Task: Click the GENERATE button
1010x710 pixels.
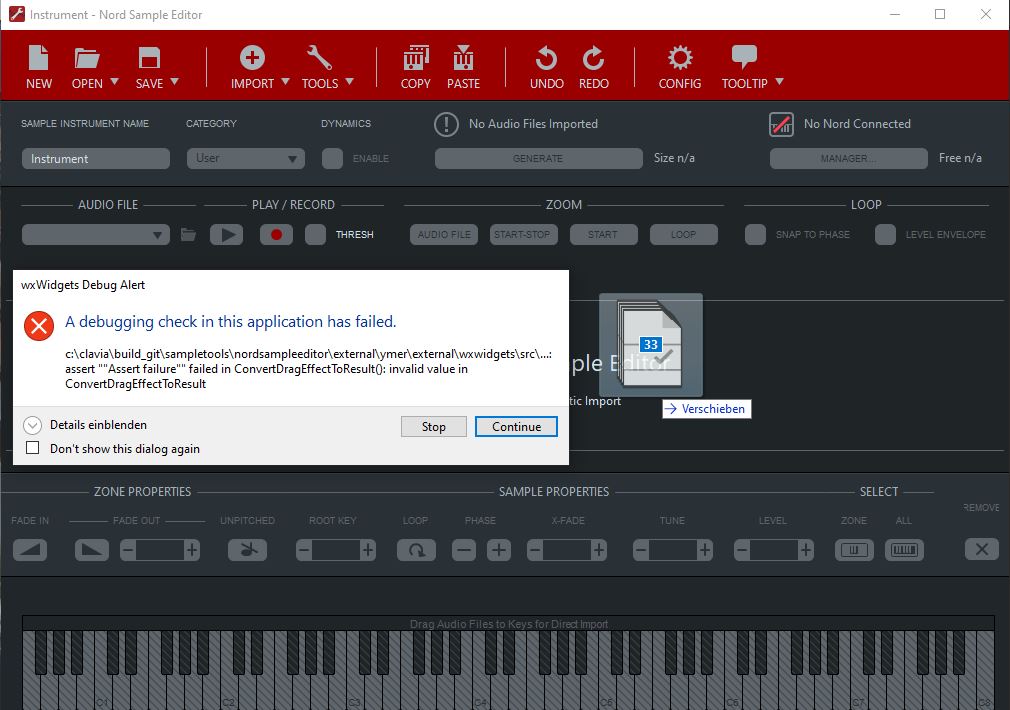Action: pyautogui.click(x=538, y=158)
